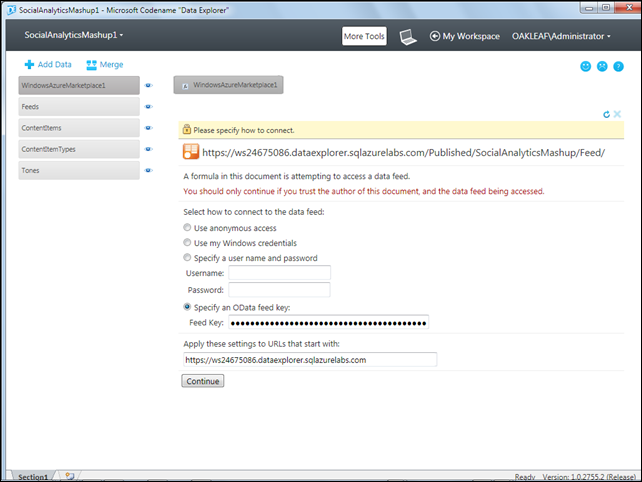Send a smile with happy face icon

click(x=585, y=66)
